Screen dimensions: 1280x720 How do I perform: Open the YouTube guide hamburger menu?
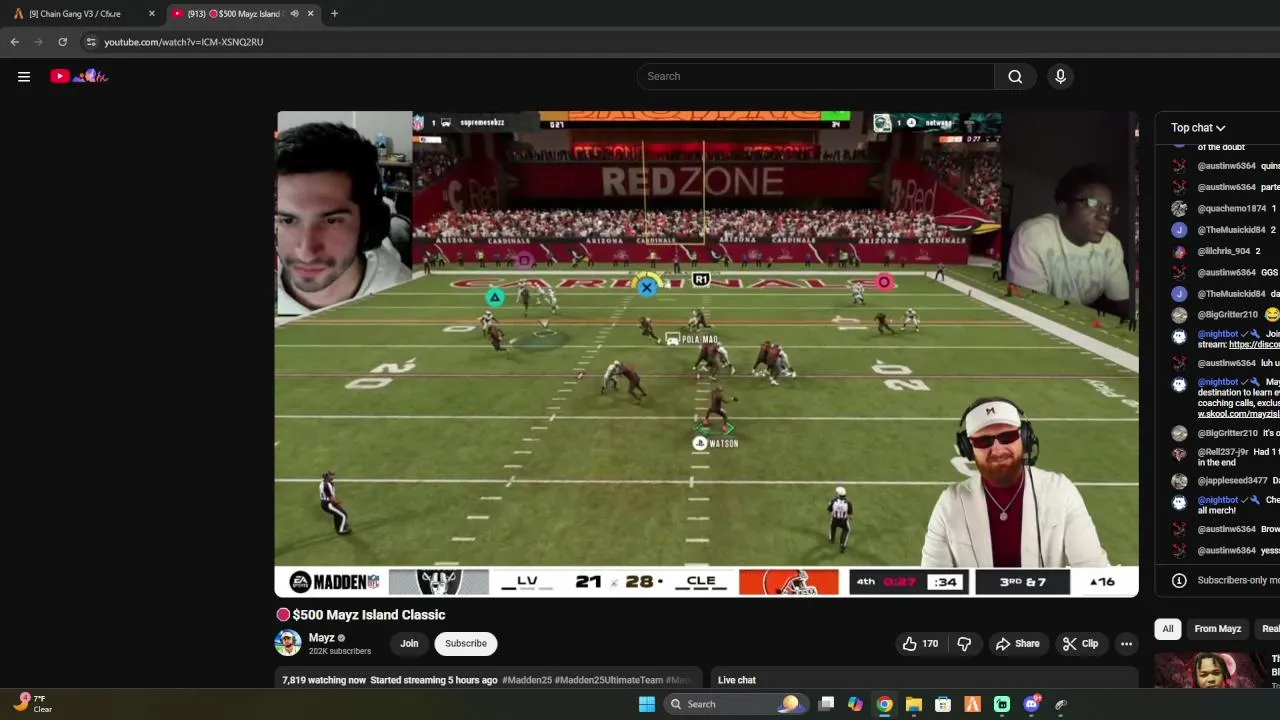(24, 76)
